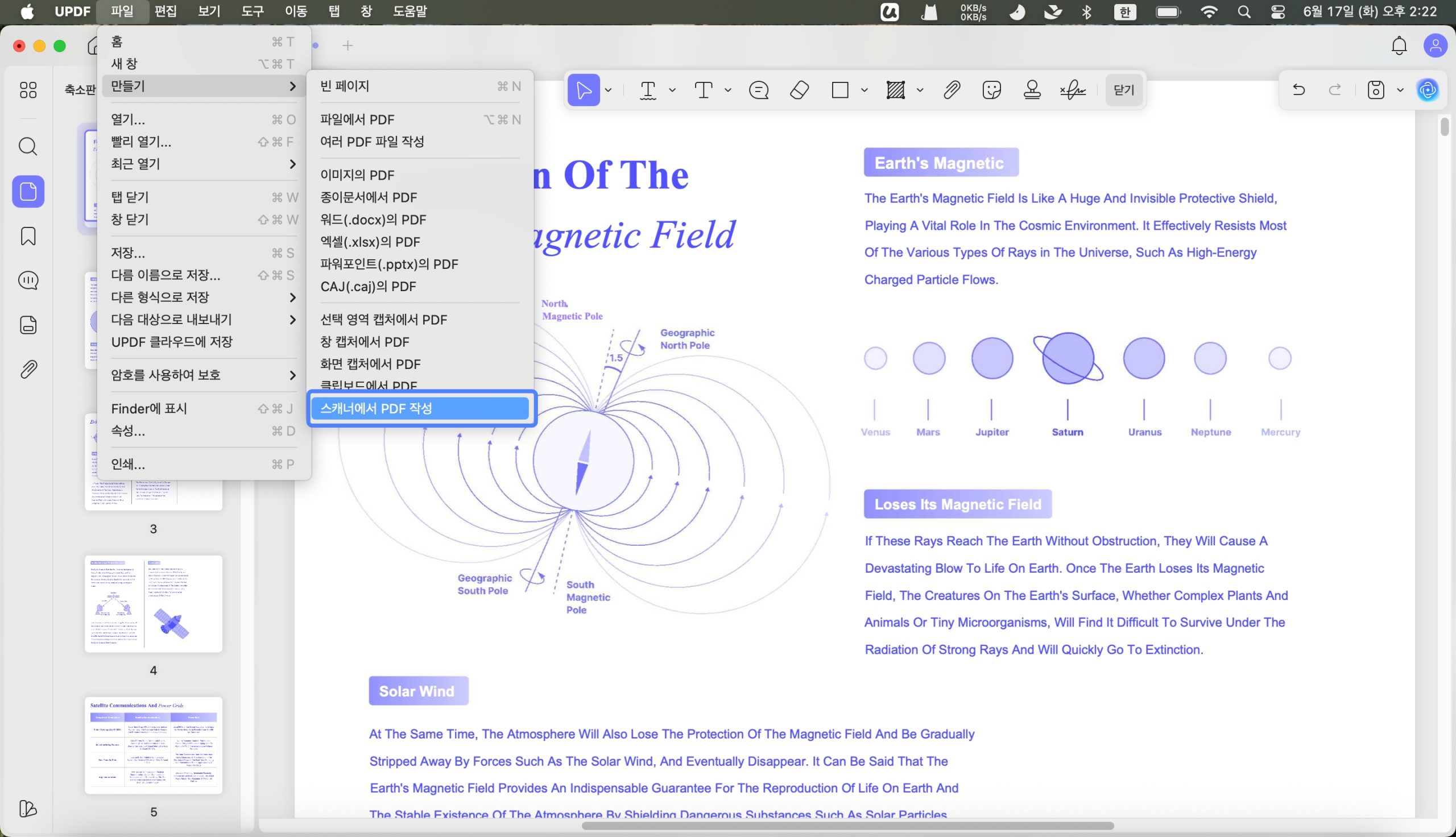Viewport: 1456px width, 837px height.
Task: Choose 선택 영역 캡처에서 PDF option
Action: point(420,320)
